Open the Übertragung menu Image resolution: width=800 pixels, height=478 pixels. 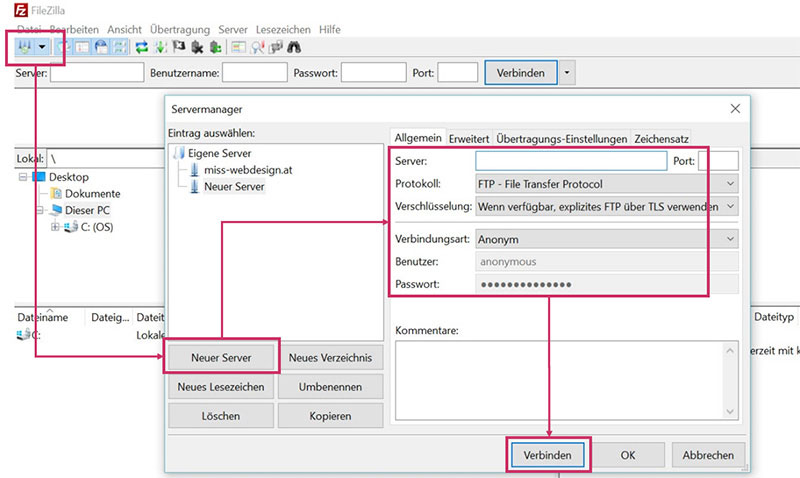point(180,30)
